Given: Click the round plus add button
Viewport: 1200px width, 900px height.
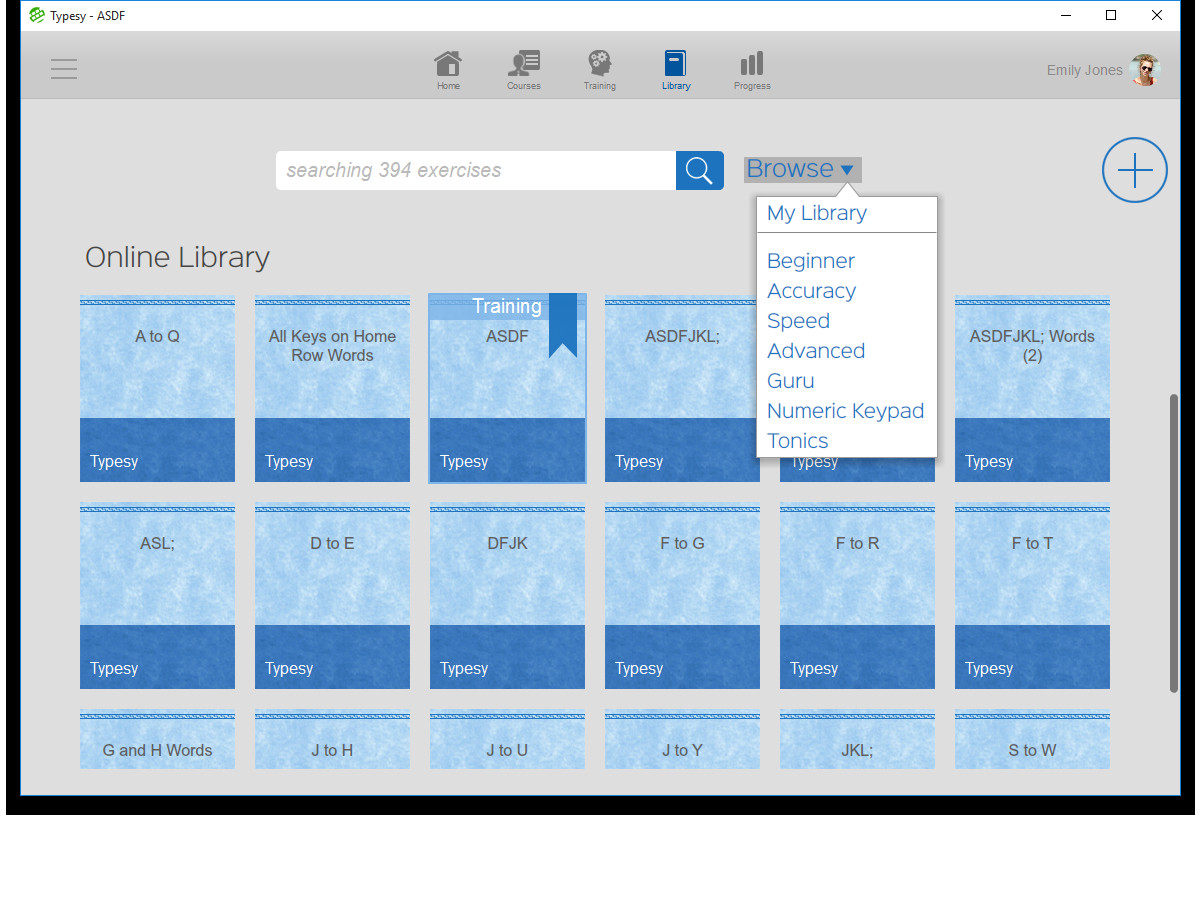Looking at the screenshot, I should [1135, 170].
